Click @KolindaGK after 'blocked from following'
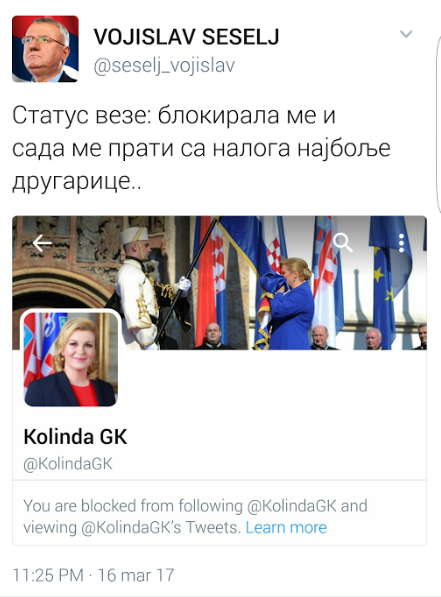The height and width of the screenshot is (597, 441). point(292,506)
